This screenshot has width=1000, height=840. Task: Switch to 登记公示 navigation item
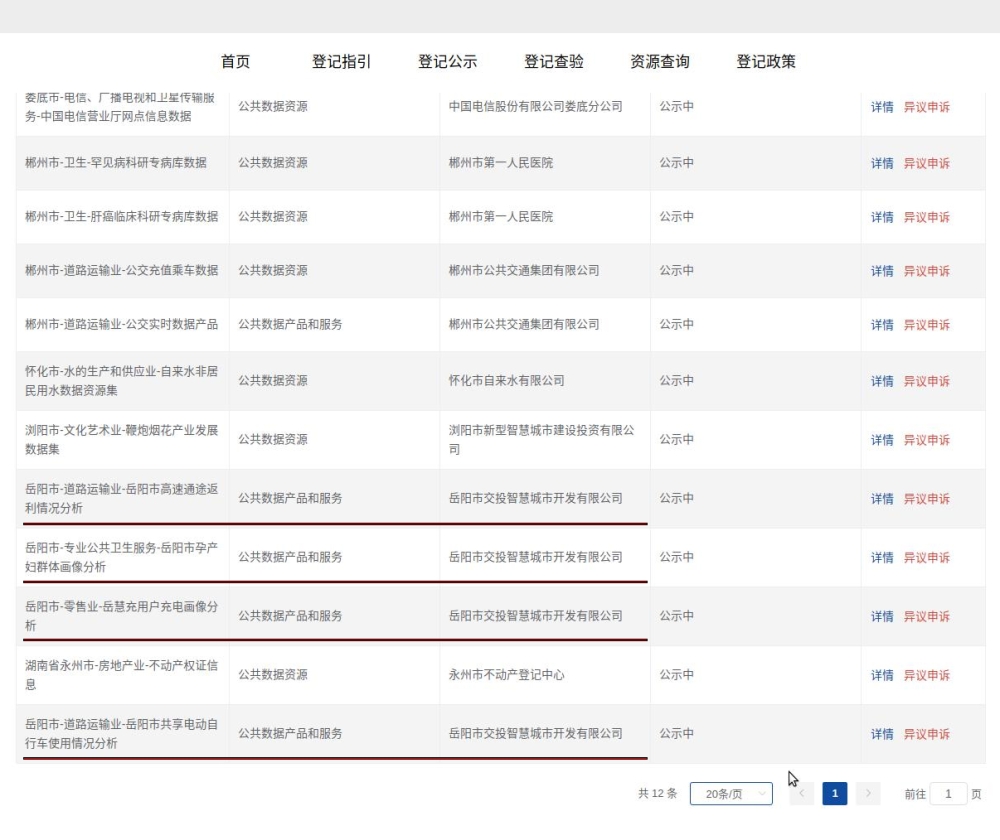[x=447, y=62]
